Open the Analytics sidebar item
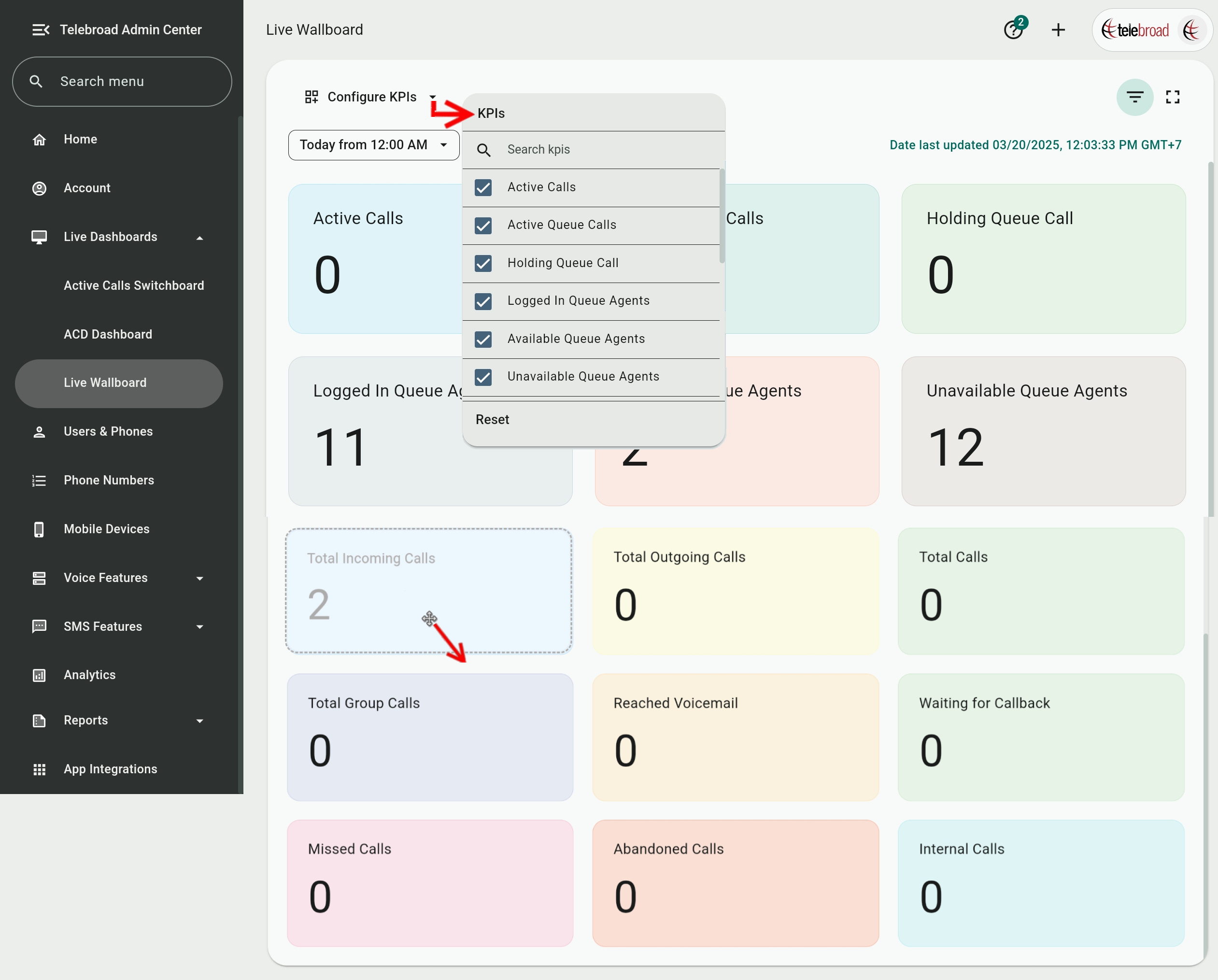The image size is (1218, 980). 89,675
